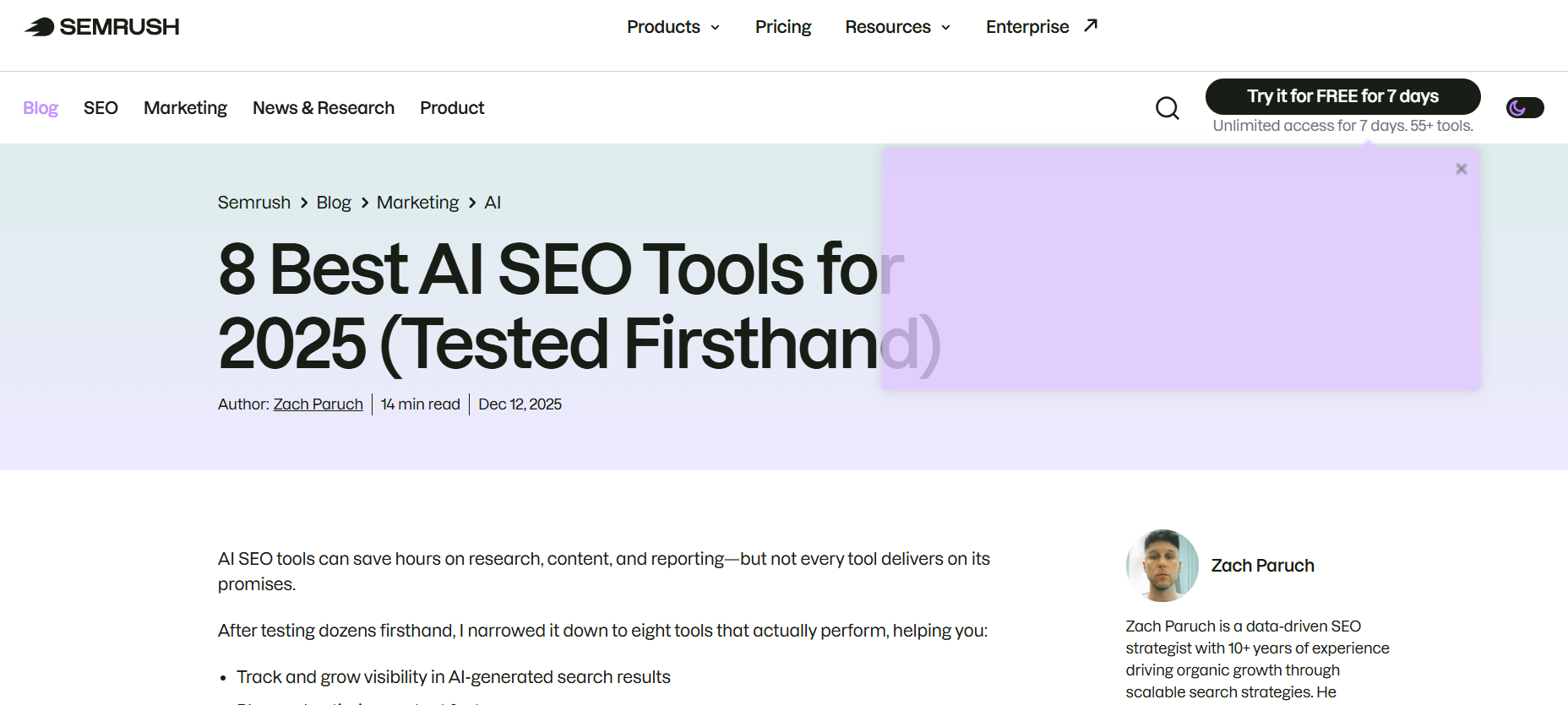
Task: Select the SEO blog category tab
Action: click(101, 108)
